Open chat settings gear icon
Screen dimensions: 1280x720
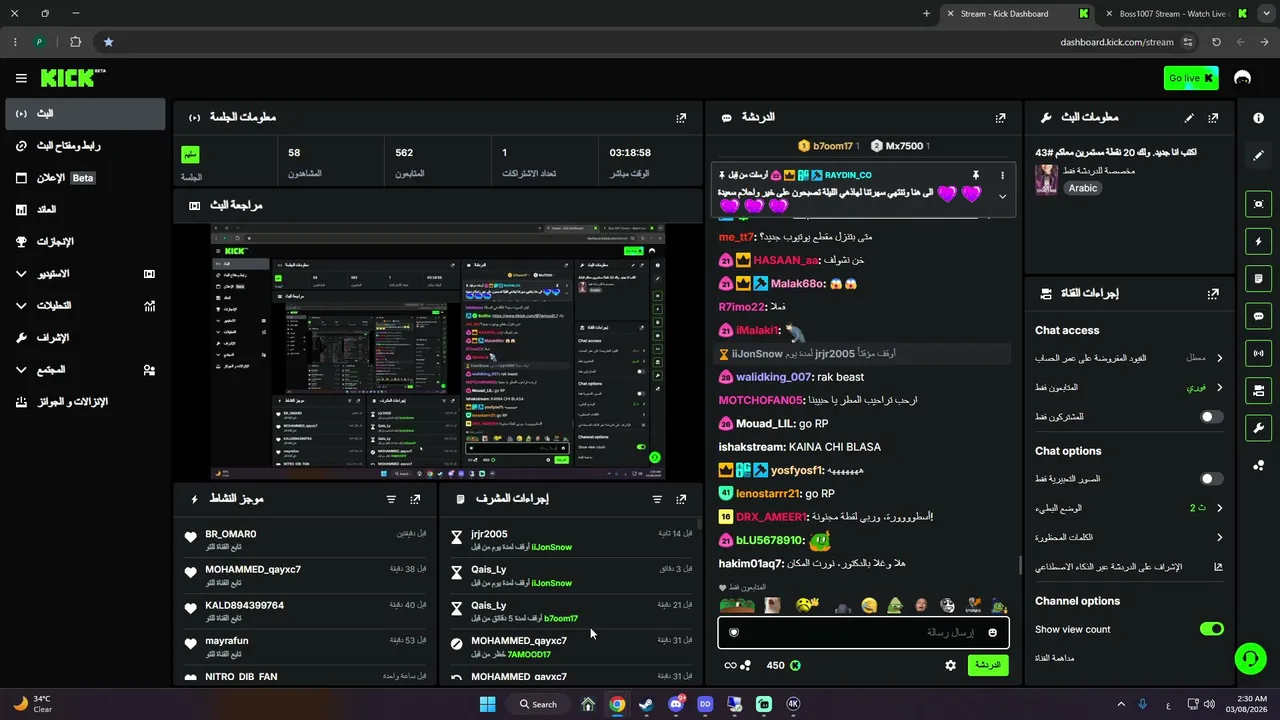pos(950,665)
